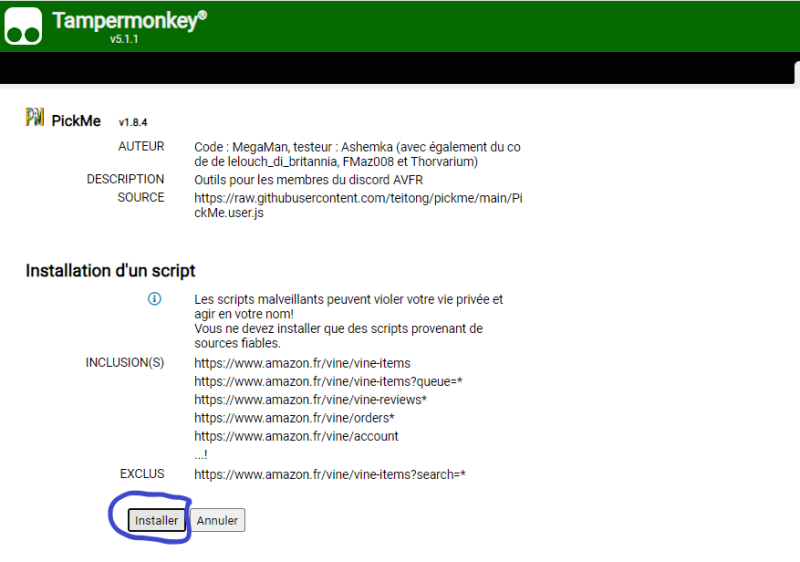Screen dimensions: 800x562
Task: Click the DESCRIPTION label
Action: tap(126, 179)
